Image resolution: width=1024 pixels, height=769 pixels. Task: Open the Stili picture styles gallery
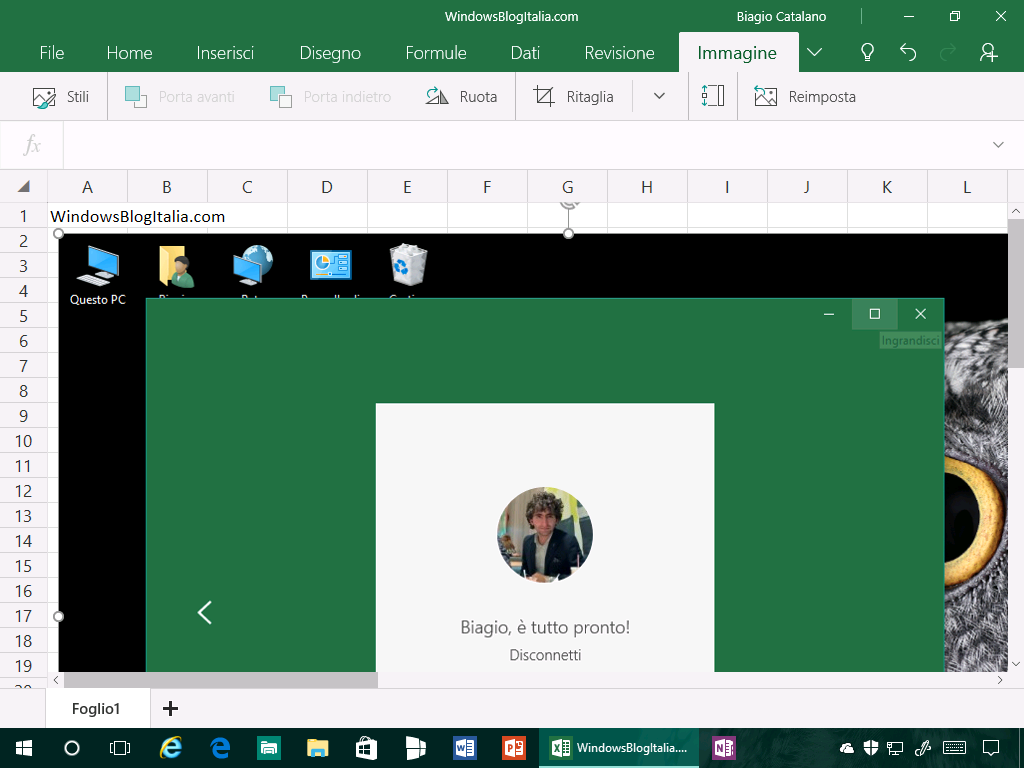click(x=61, y=97)
